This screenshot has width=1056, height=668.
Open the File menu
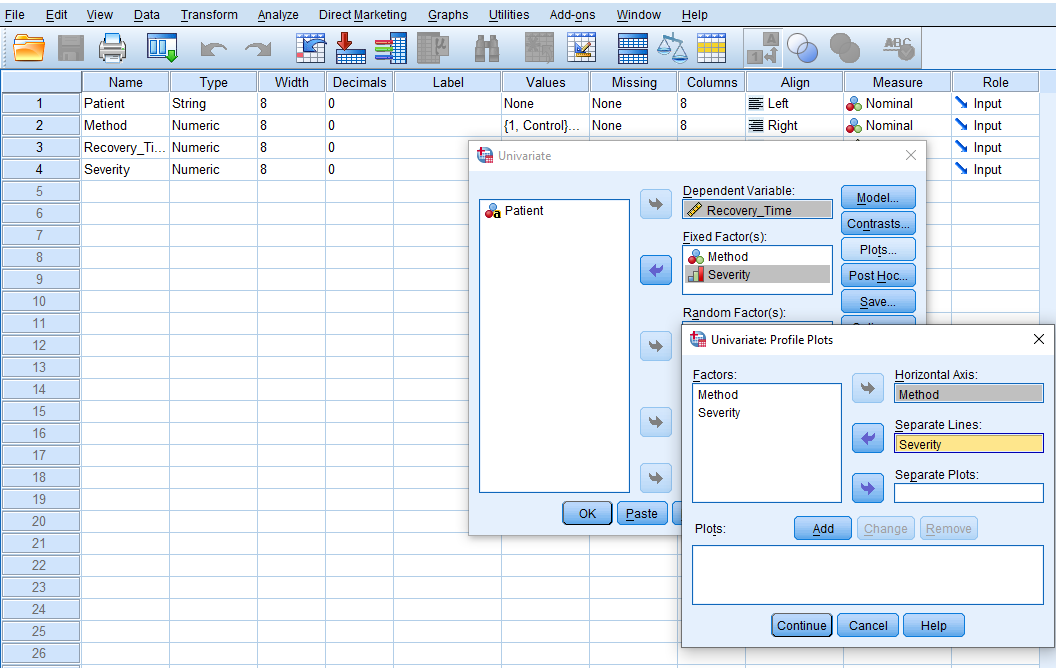click(14, 15)
